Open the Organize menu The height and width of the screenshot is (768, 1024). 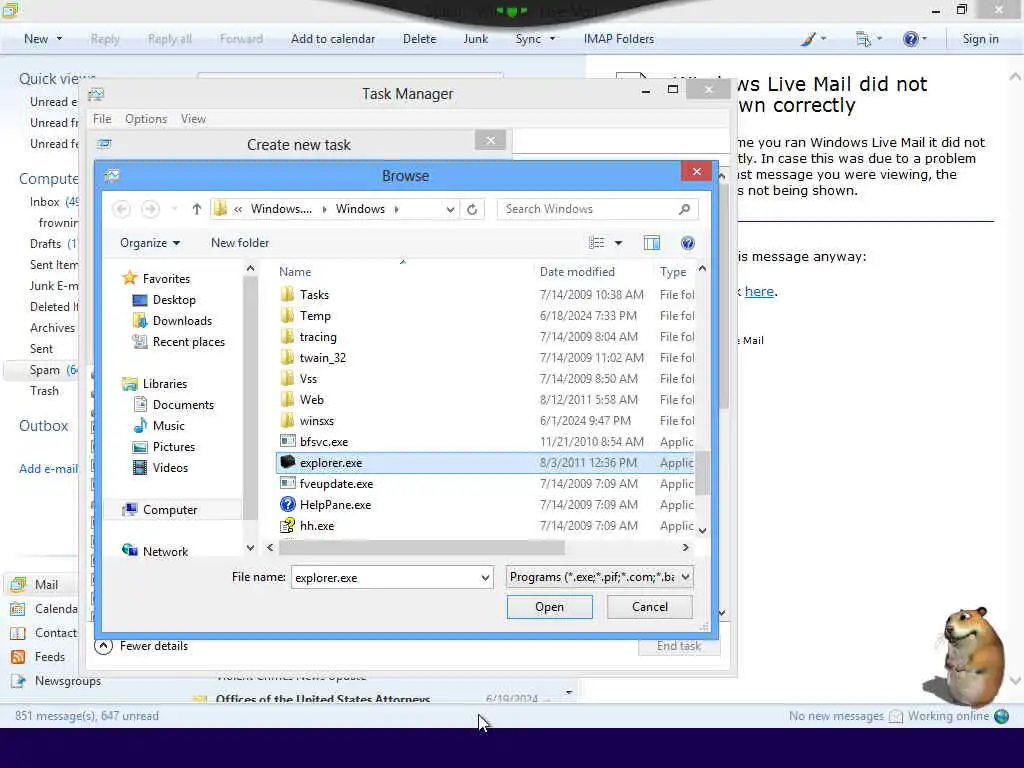click(x=150, y=243)
